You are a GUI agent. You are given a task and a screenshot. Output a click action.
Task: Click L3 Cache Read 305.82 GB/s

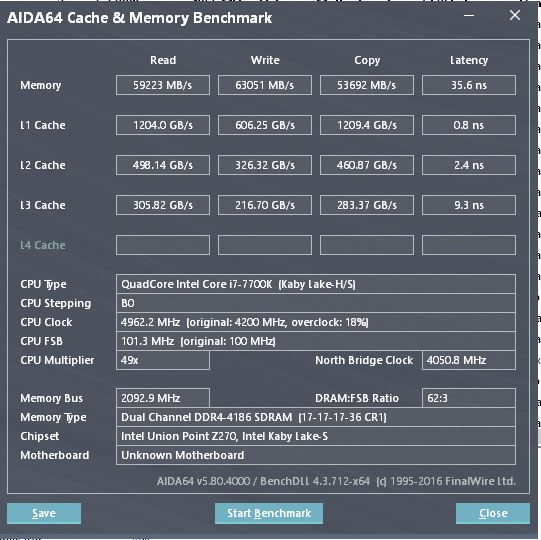tap(163, 205)
